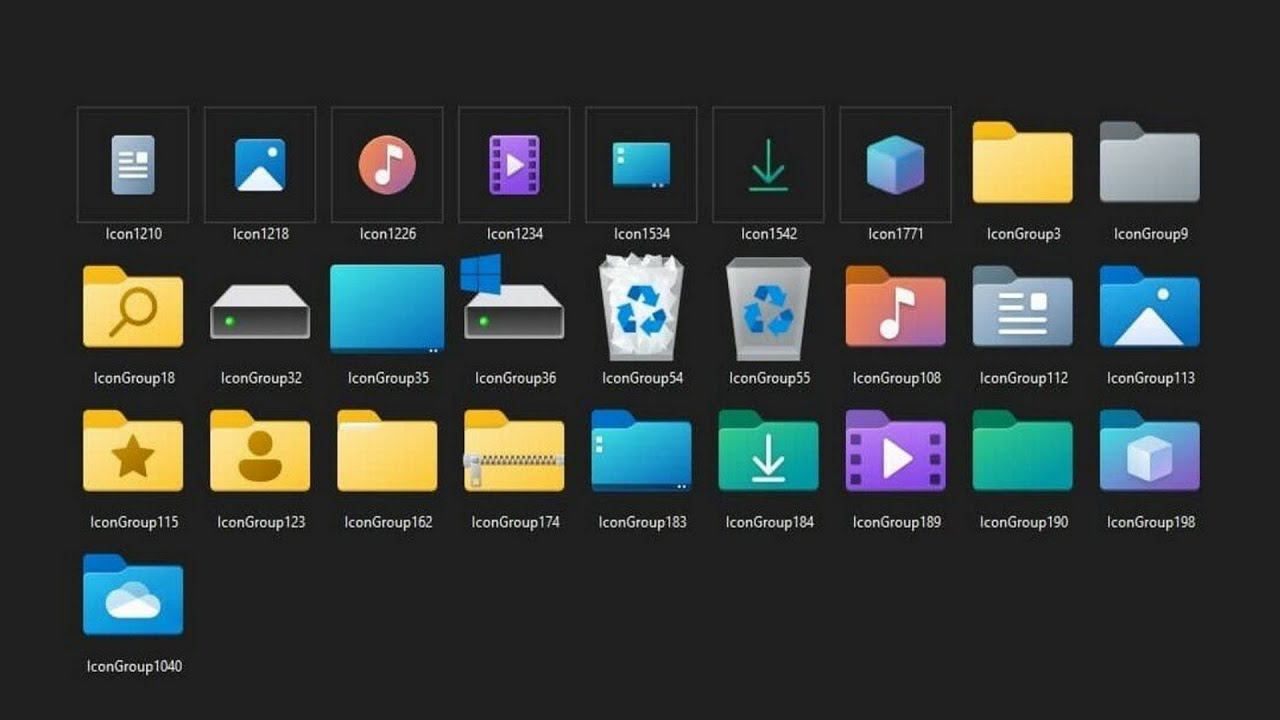Click the 'IconGroup112' label text
Image resolution: width=1280 pixels, height=720 pixels.
(1022, 378)
